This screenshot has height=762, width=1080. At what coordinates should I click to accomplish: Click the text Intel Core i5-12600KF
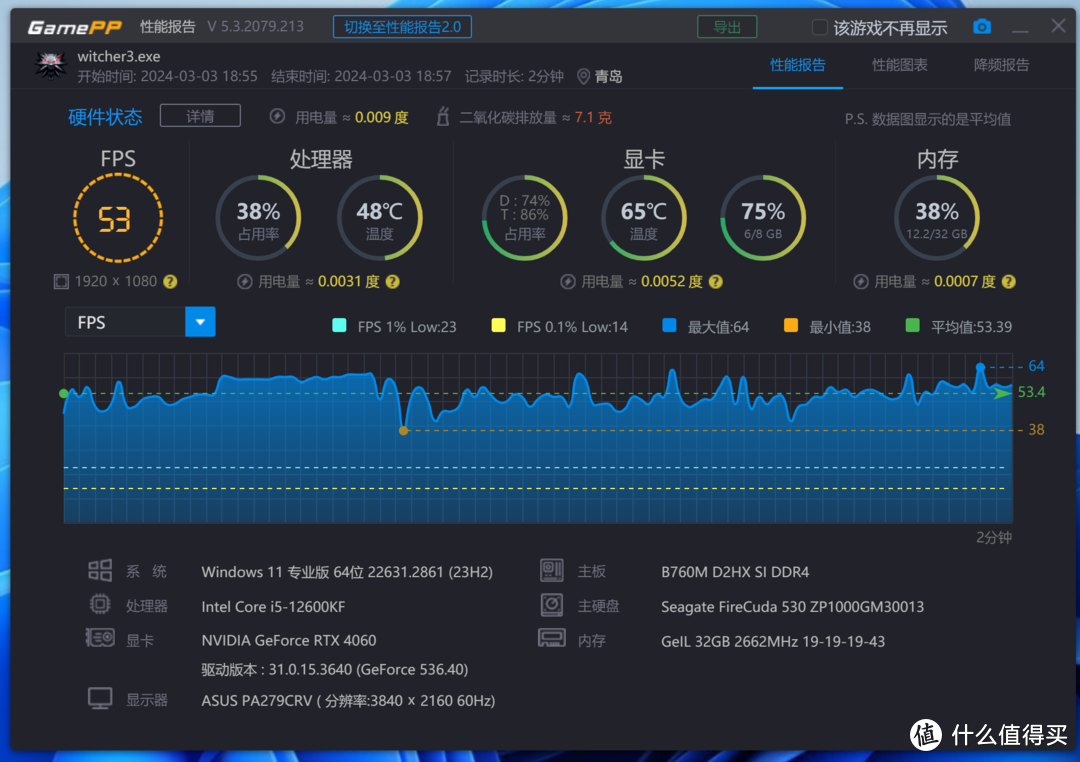coord(273,606)
